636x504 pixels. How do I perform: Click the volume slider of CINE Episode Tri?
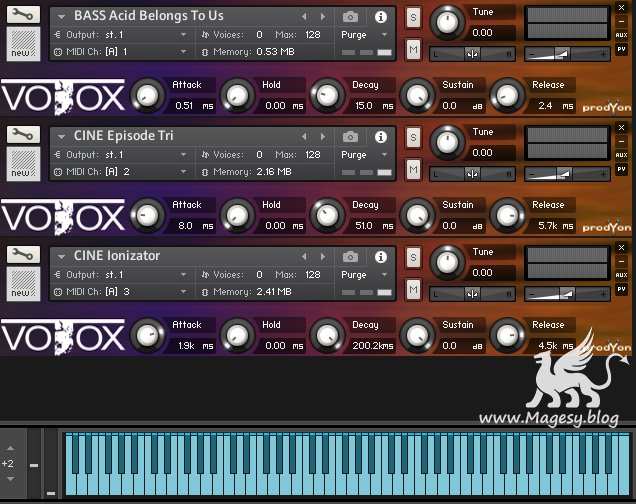point(567,174)
